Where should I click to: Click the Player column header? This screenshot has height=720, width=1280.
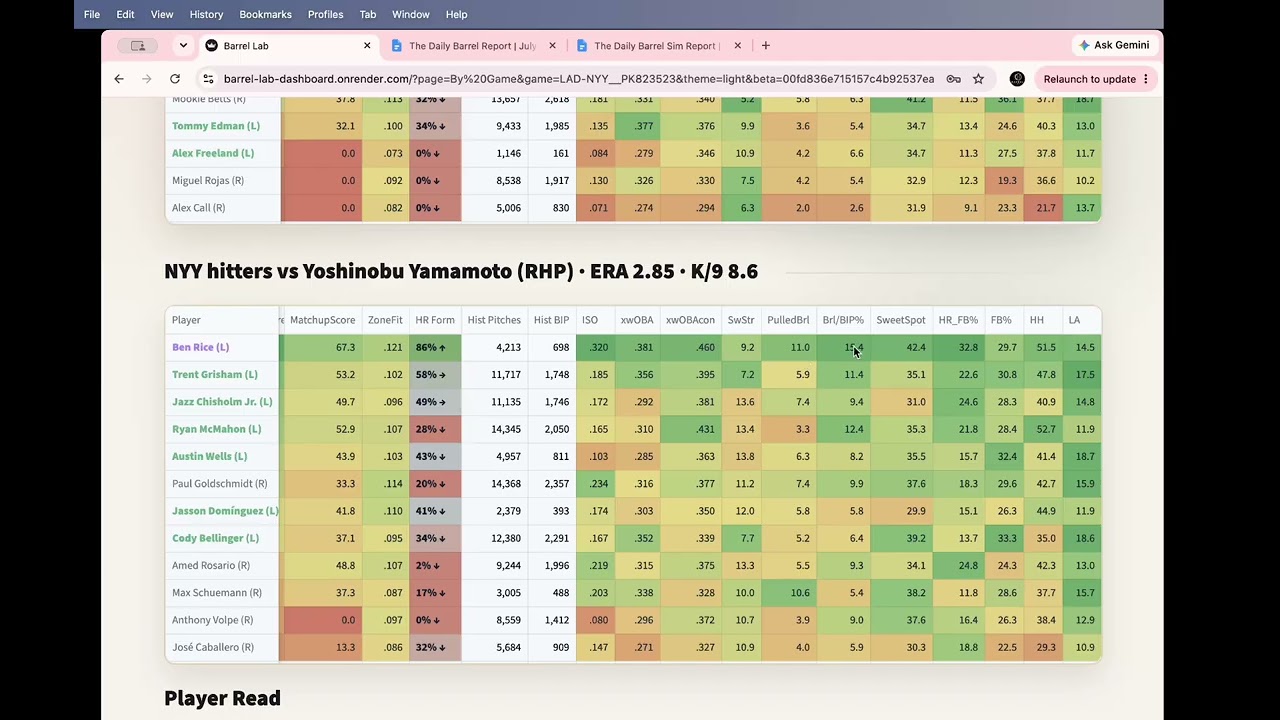click(222, 320)
